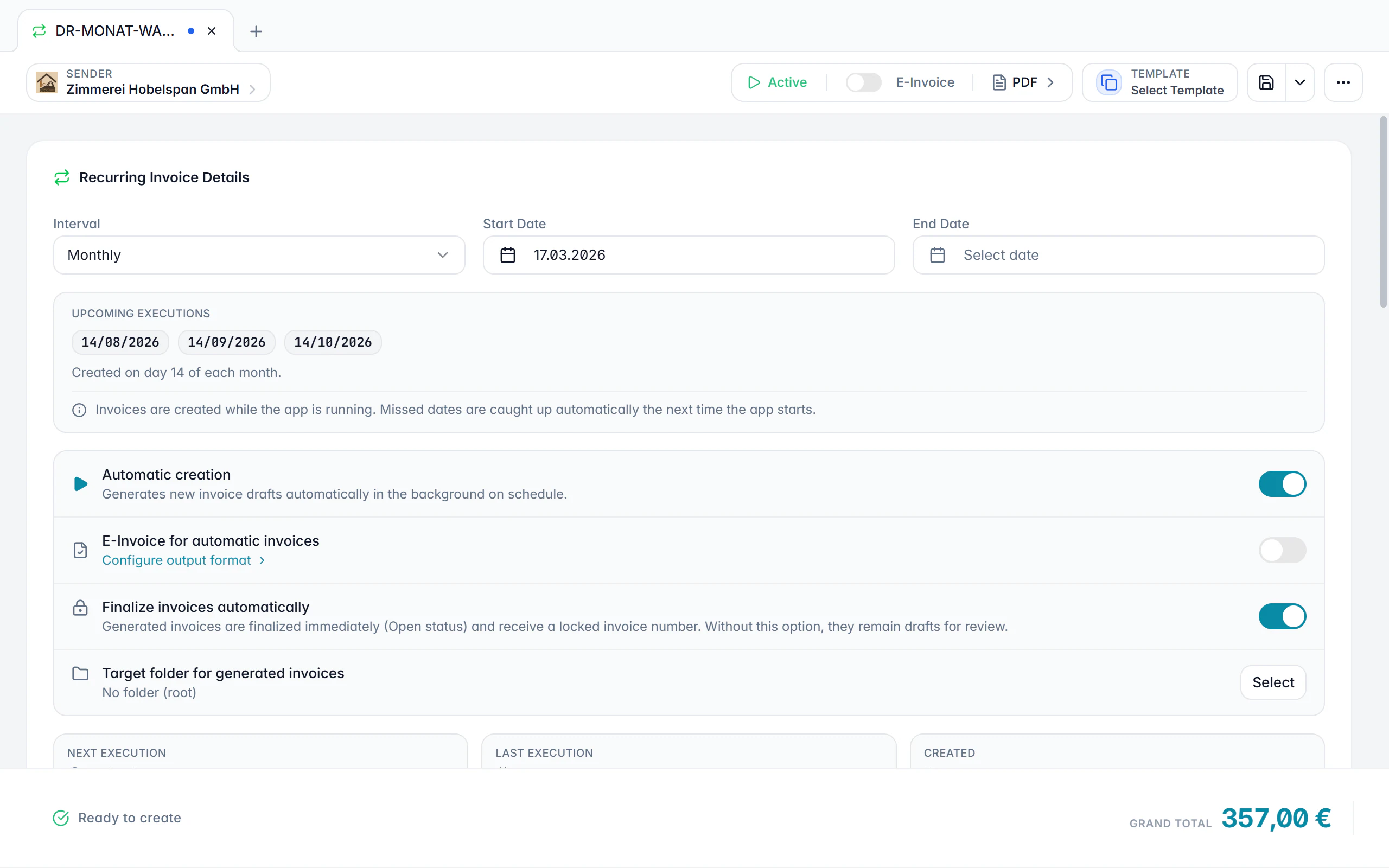Click the End Date Select date field

(x=1118, y=255)
